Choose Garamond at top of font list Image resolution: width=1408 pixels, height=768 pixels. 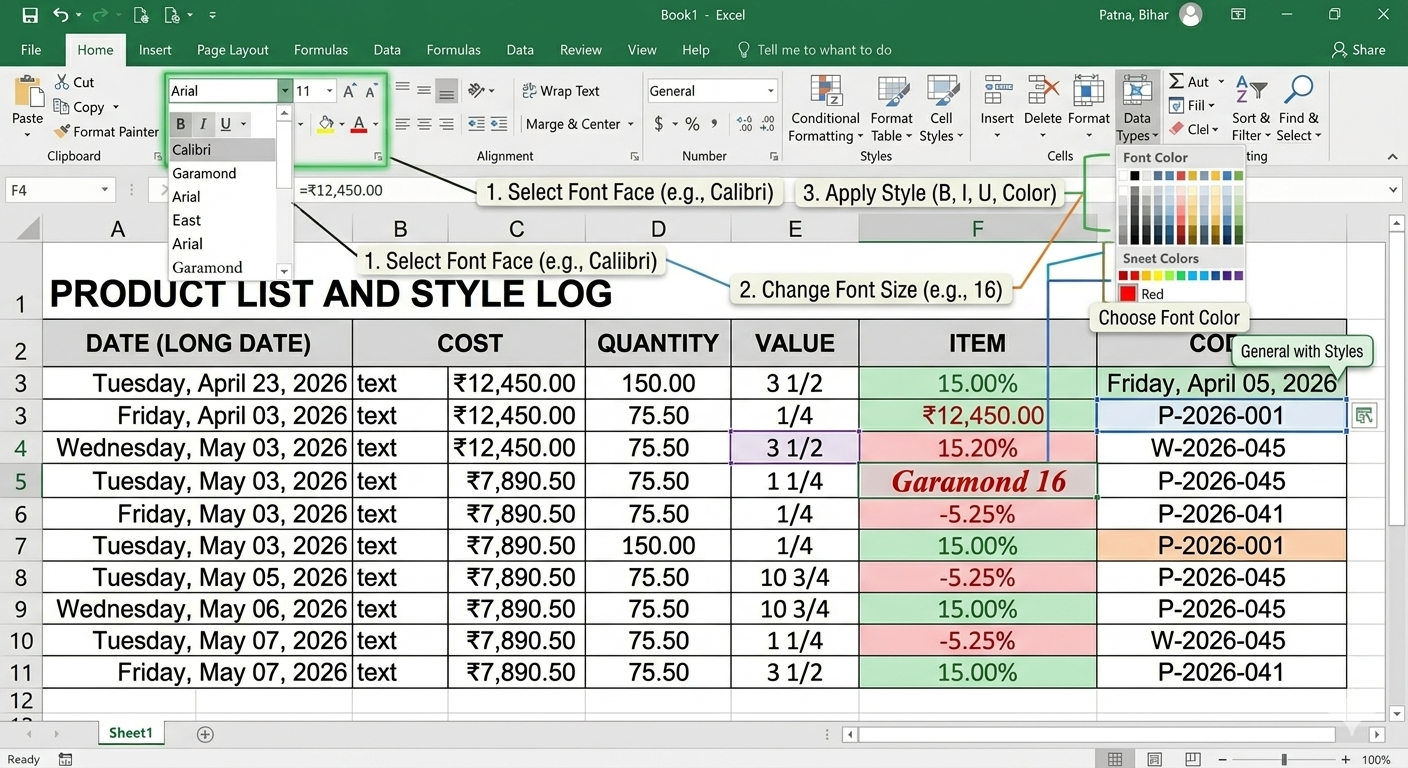click(204, 173)
